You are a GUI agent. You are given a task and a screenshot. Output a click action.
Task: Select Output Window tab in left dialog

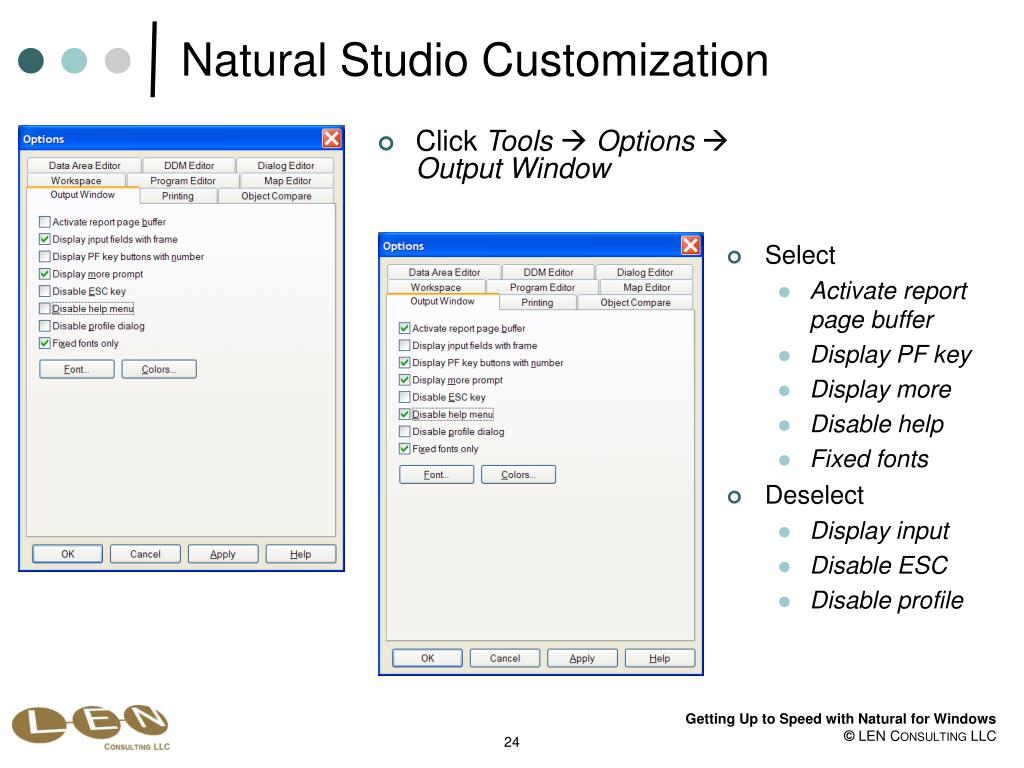tap(82, 195)
